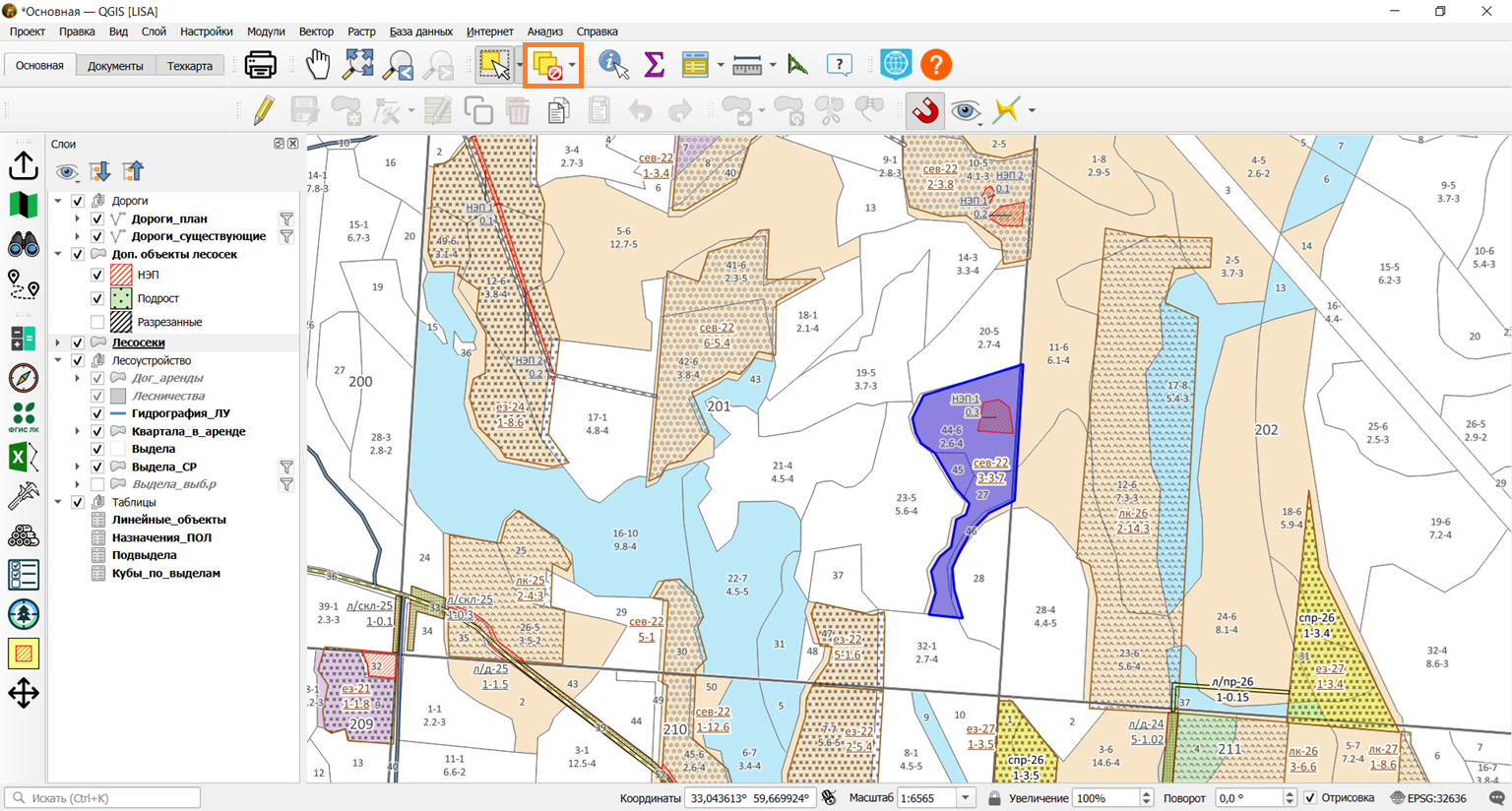Activate the Identify features tool
Viewport: 1512px width, 811px height.
pos(613,65)
